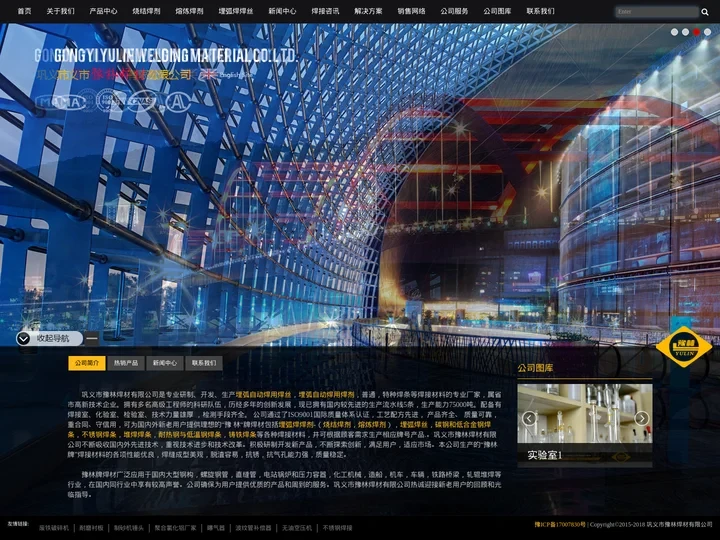720x540 pixels.
Task: Click the 埋弧自动焊用焊丝 yellow link
Action: point(264,394)
